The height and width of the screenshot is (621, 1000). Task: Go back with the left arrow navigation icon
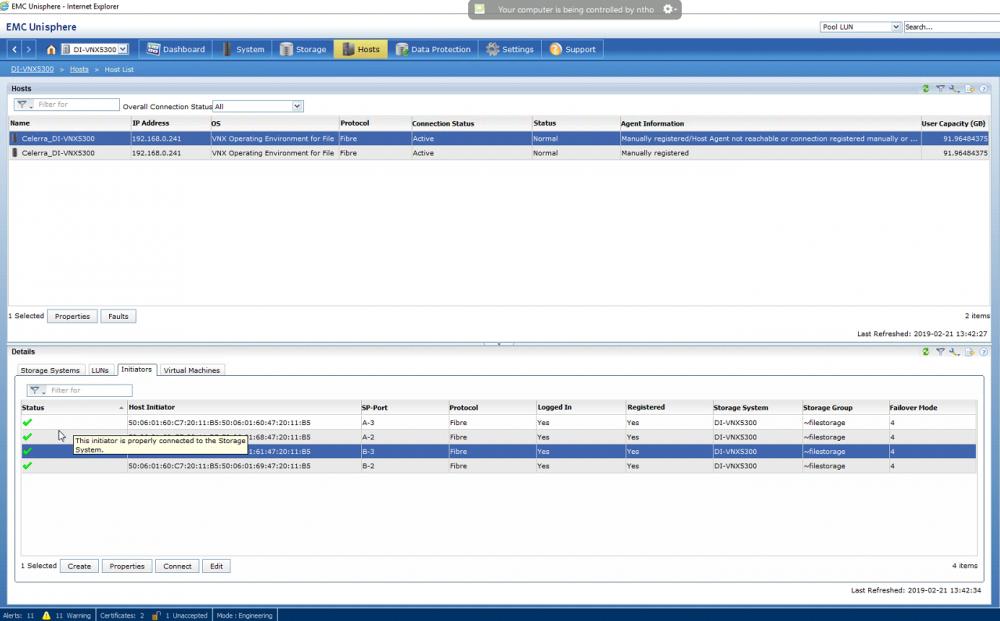coord(14,49)
